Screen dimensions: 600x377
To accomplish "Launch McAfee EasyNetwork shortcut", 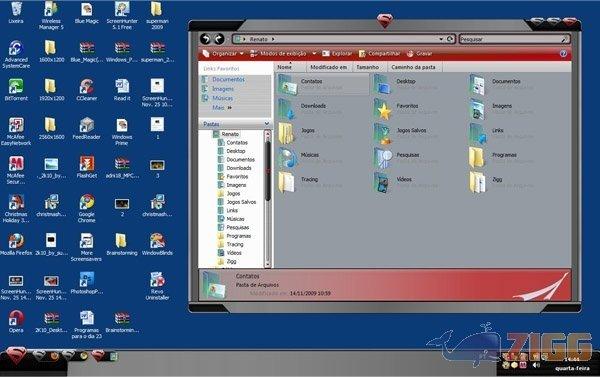I will [x=16, y=132].
